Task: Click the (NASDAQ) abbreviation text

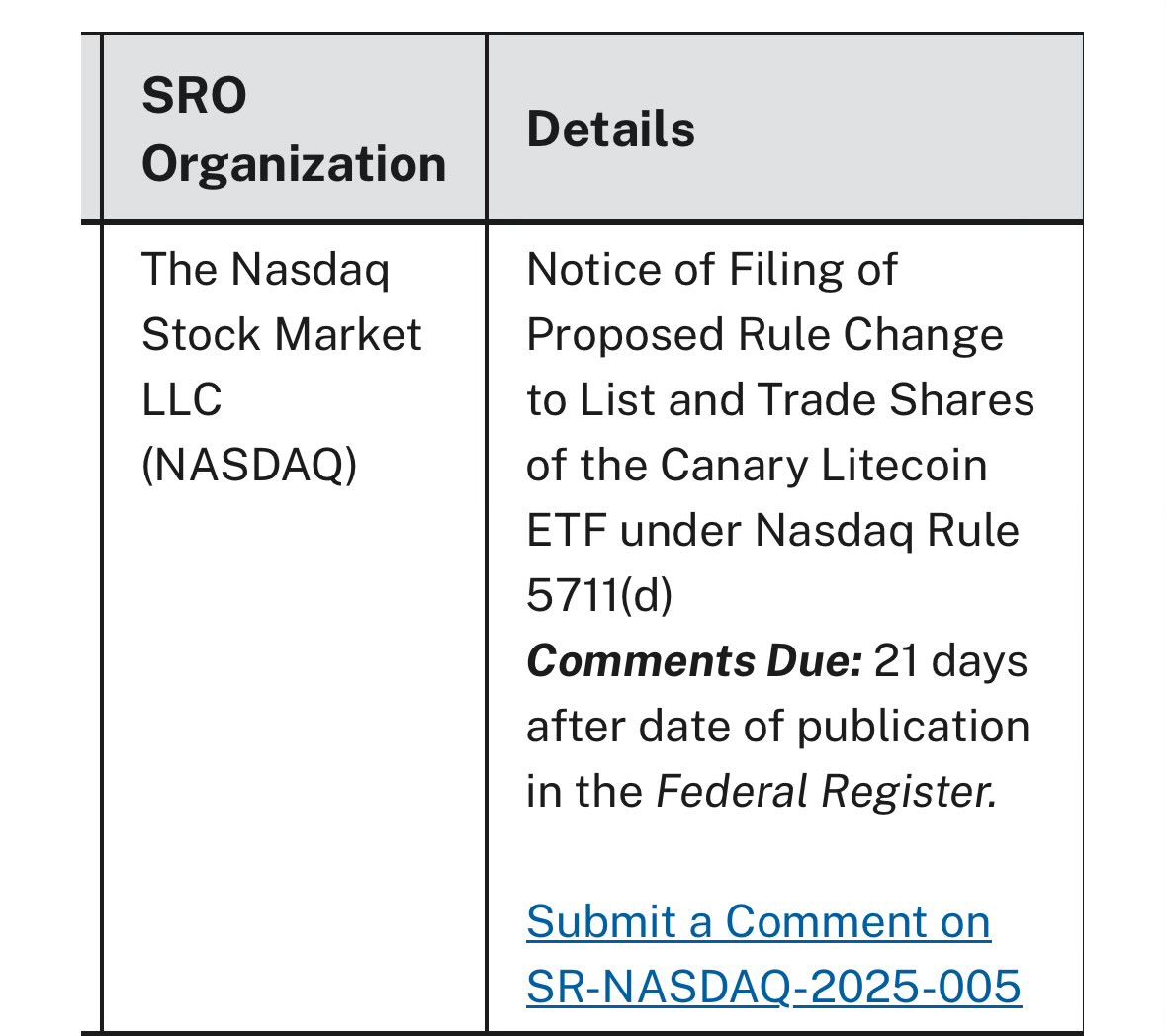Action: (x=250, y=466)
